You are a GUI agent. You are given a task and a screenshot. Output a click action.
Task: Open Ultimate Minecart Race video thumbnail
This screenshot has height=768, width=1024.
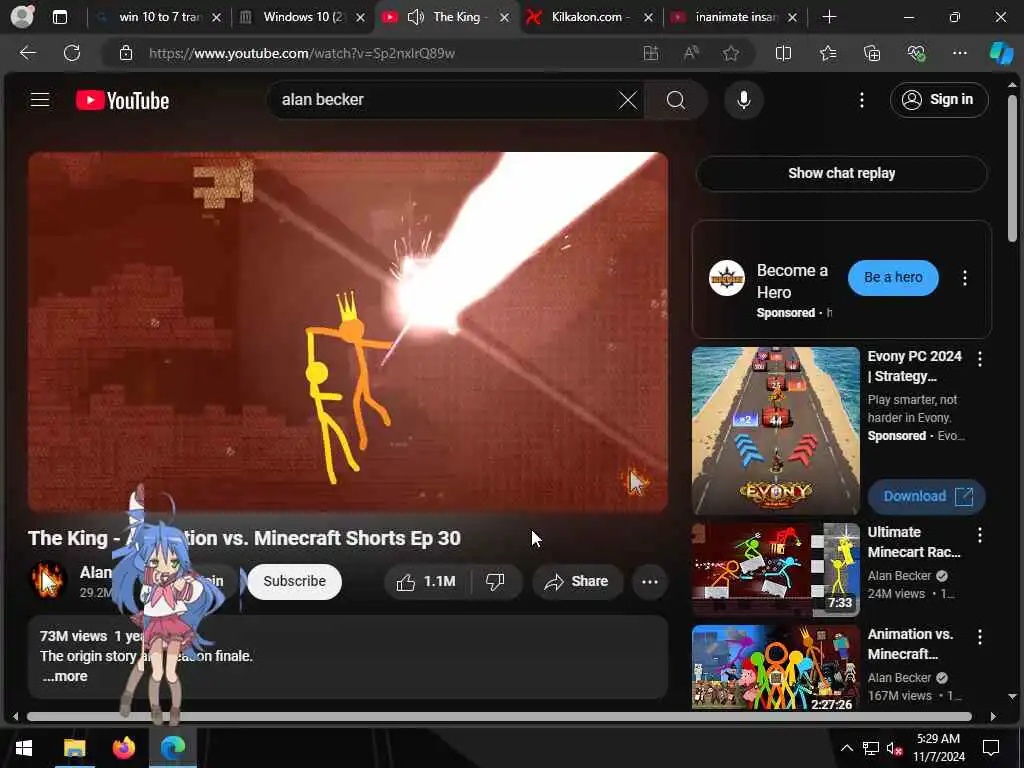(x=775, y=569)
